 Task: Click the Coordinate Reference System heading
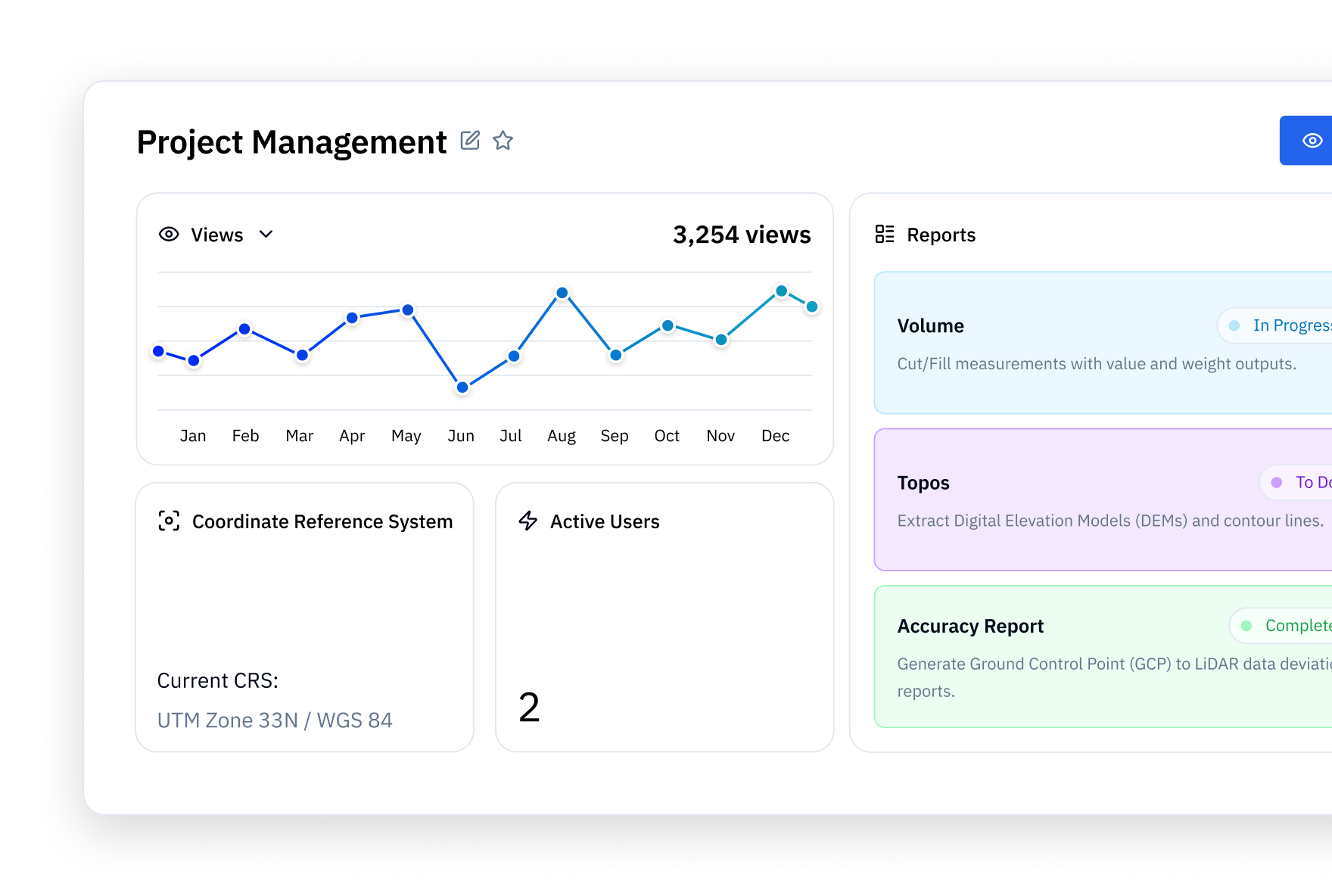pos(322,521)
